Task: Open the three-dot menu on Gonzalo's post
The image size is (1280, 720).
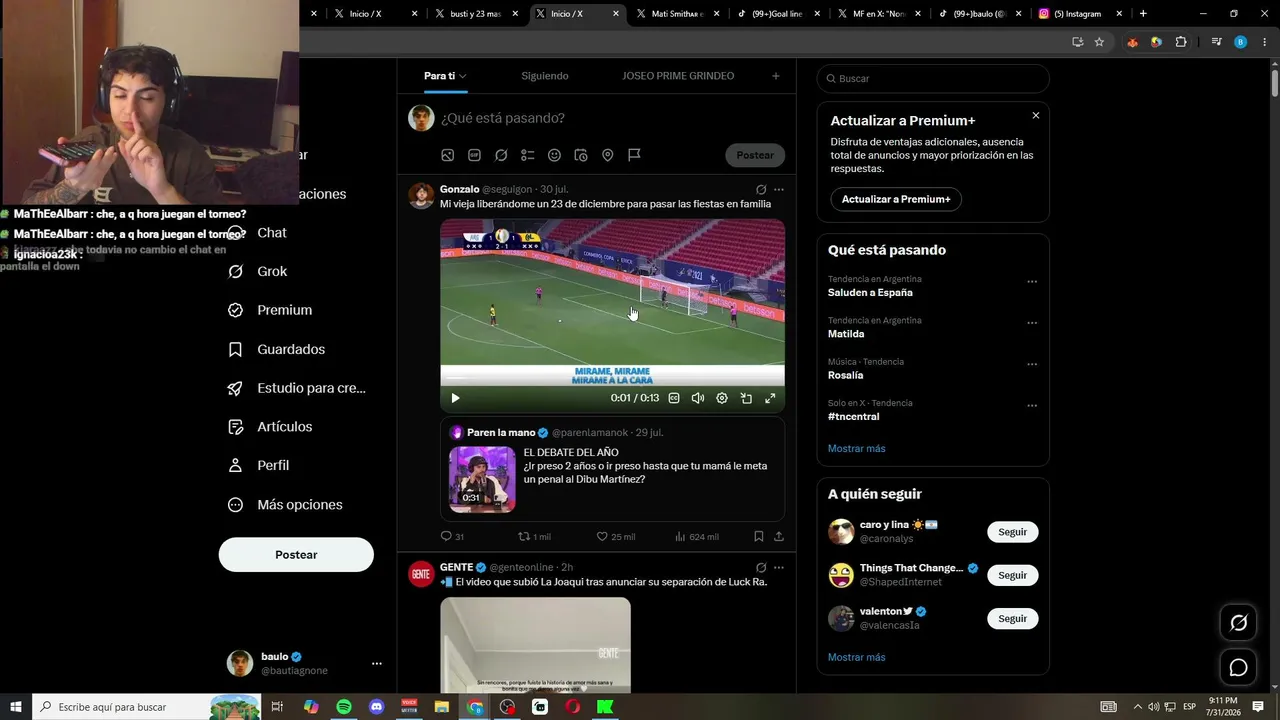Action: coord(779,189)
